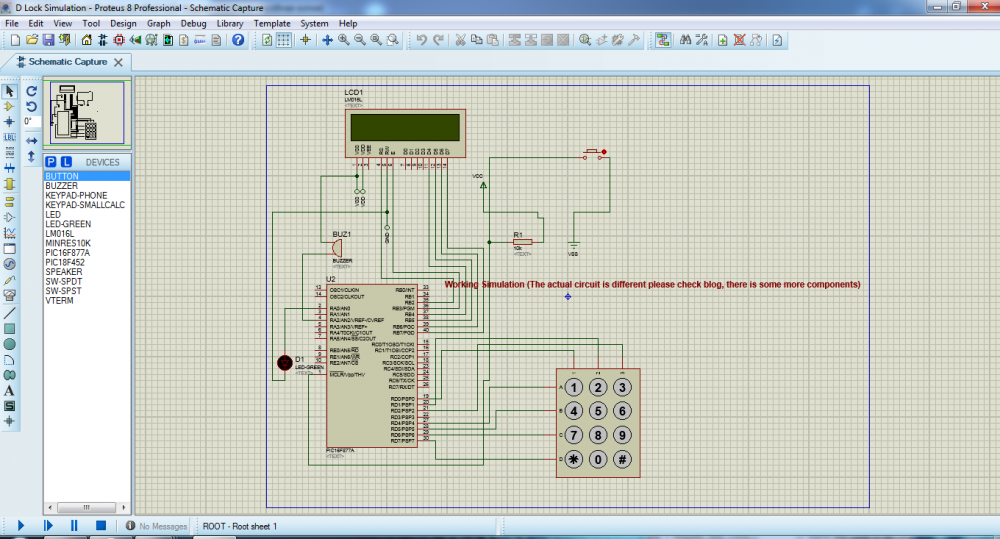Click the 'P' pick devices button
Image resolution: width=1000 pixels, height=539 pixels.
[51, 162]
